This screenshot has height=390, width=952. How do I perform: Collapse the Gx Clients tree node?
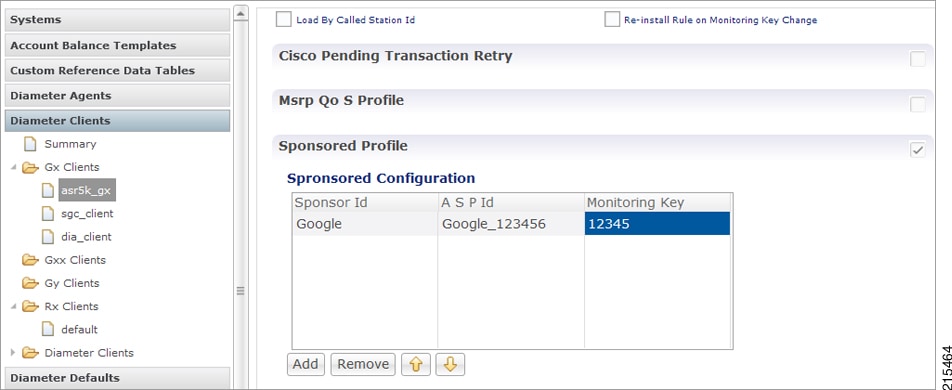point(13,168)
